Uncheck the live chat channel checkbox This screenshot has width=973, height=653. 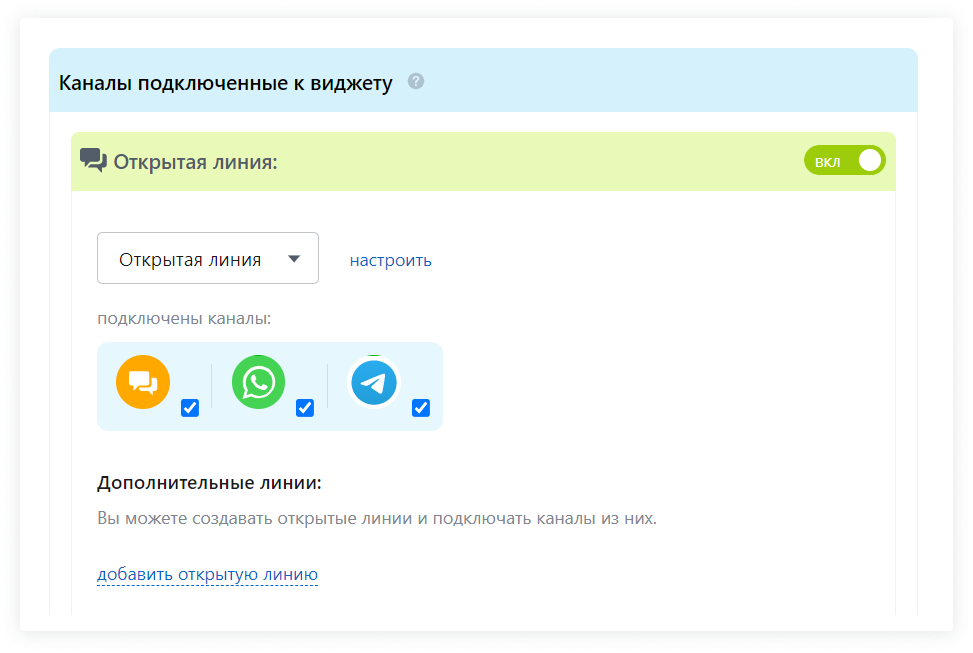pos(190,408)
